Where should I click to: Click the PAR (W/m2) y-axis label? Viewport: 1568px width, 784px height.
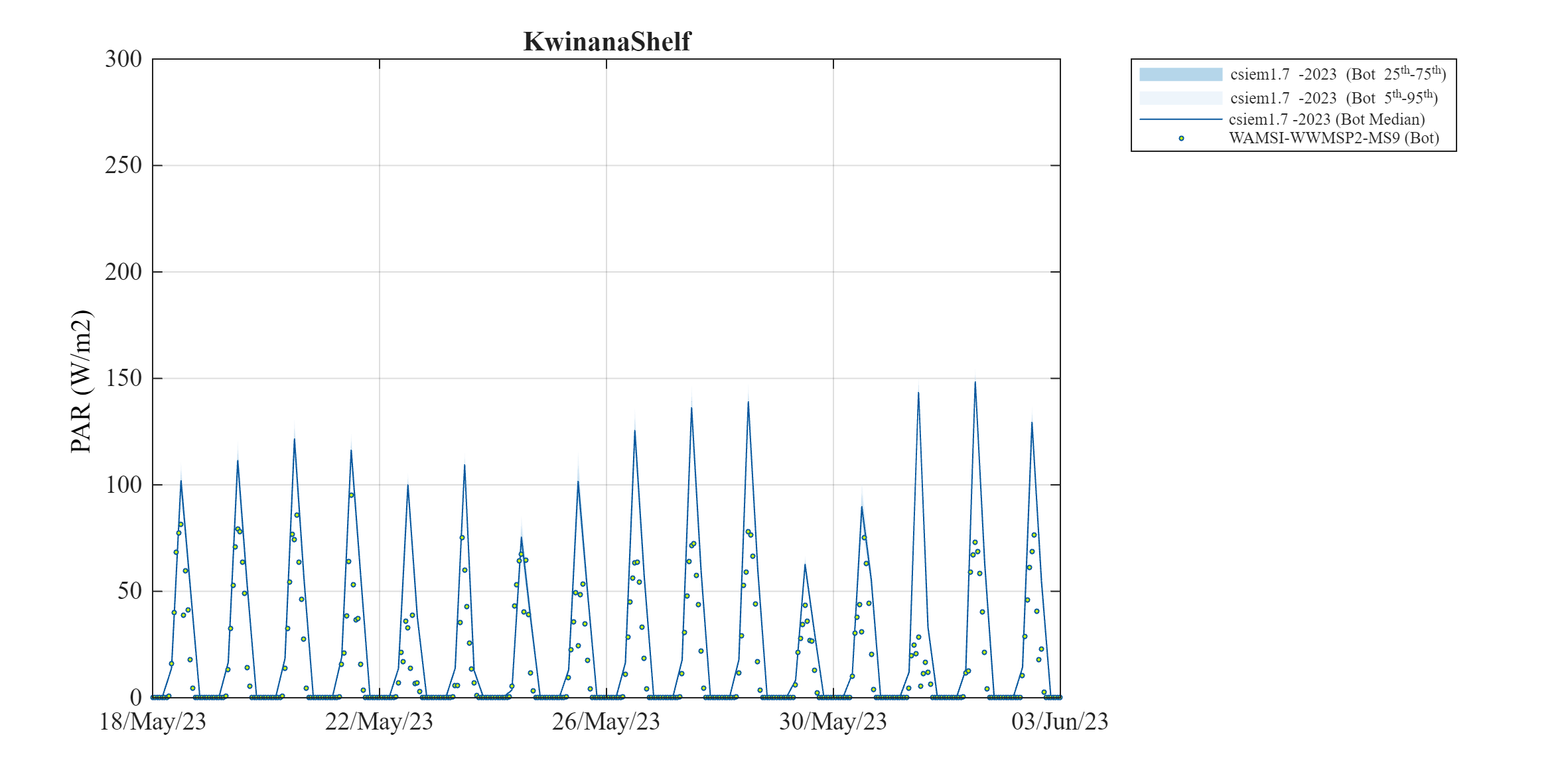click(x=81, y=381)
